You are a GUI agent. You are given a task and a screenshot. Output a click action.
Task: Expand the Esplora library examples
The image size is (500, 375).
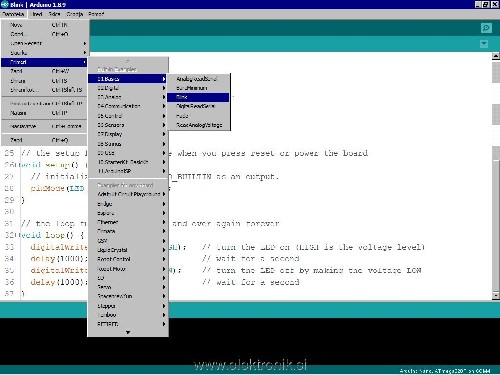[x=128, y=213]
